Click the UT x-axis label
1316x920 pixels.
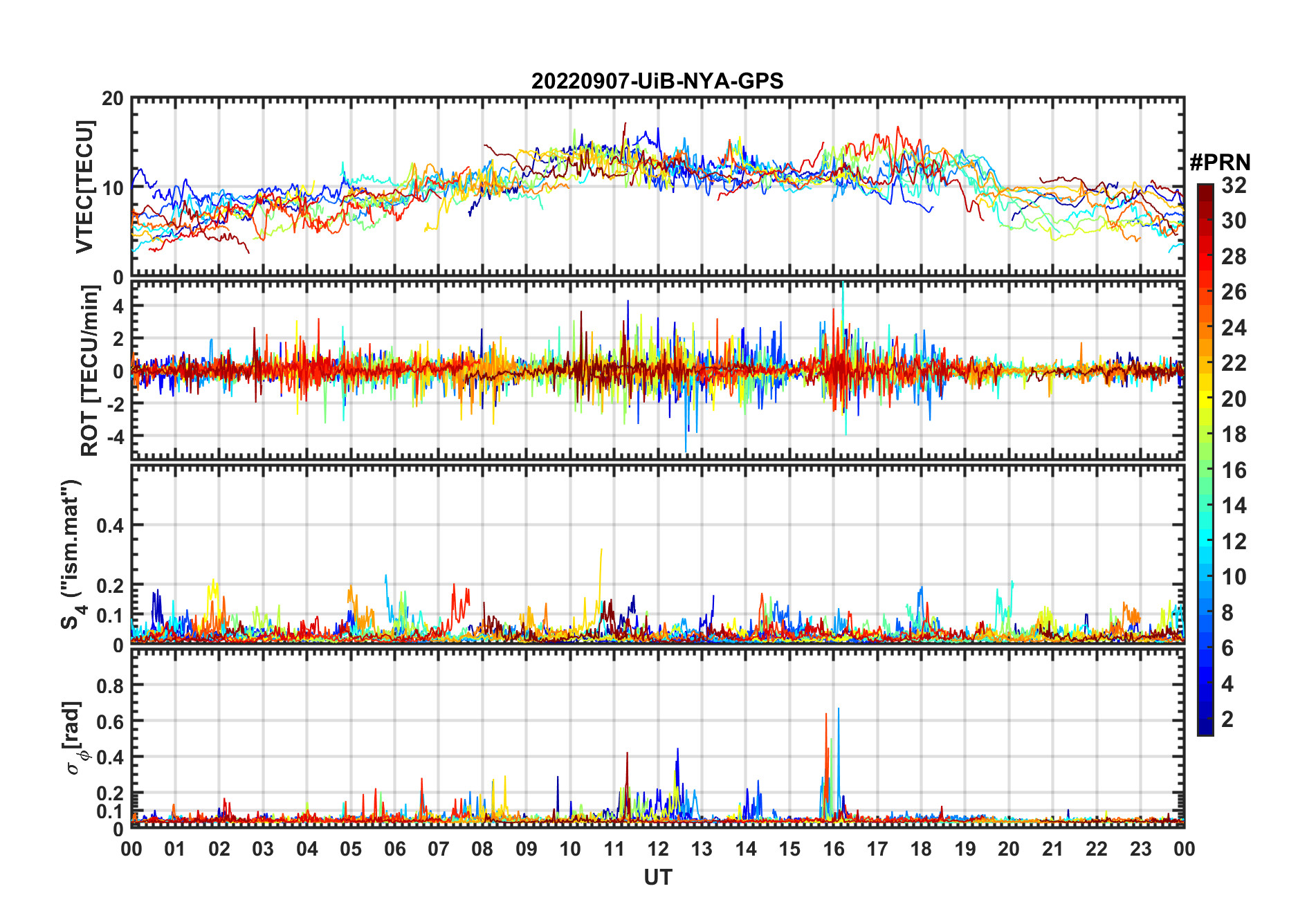[657, 877]
